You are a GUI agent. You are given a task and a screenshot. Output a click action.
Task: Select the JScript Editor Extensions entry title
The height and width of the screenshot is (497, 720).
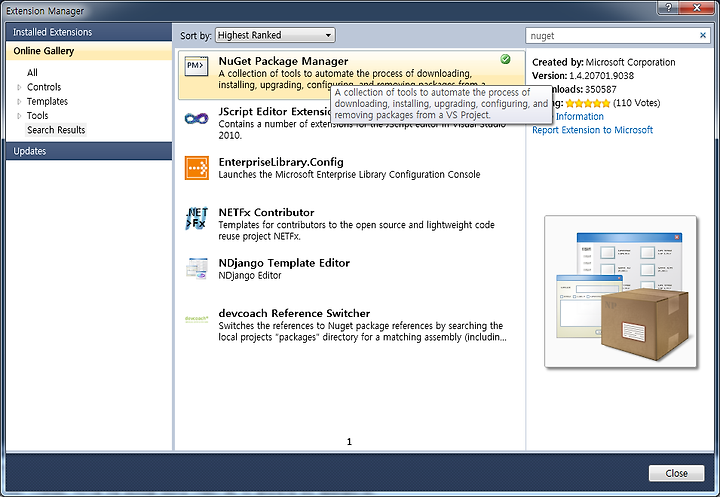point(275,112)
